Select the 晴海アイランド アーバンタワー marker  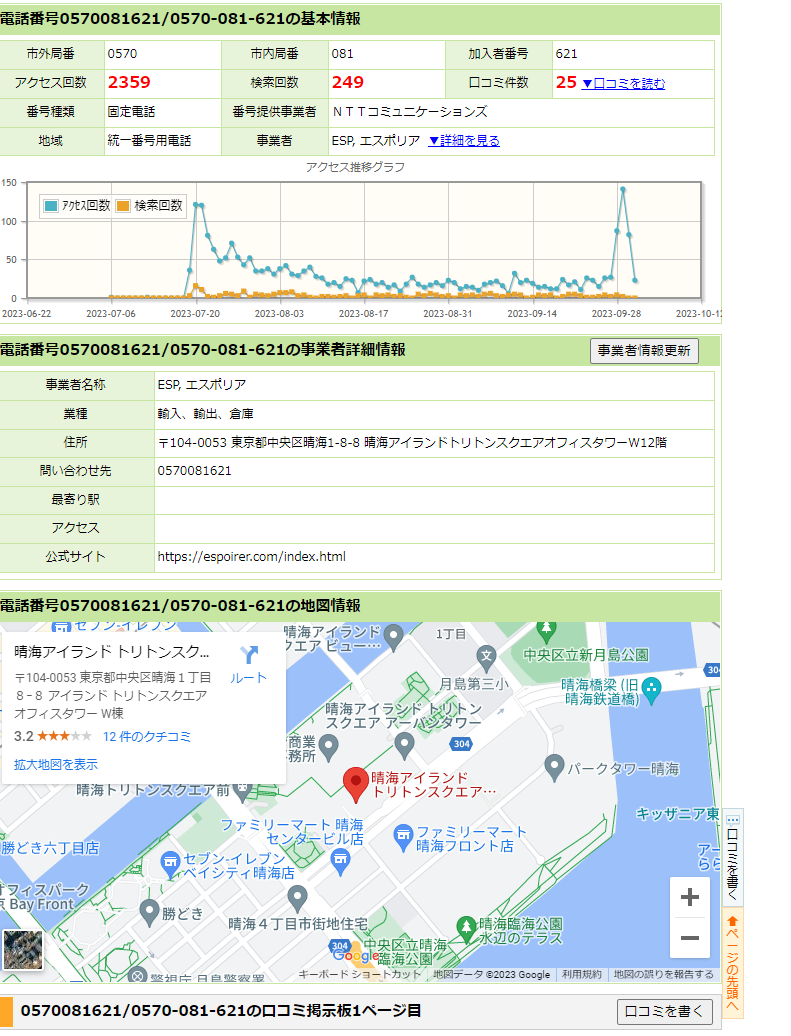(404, 747)
